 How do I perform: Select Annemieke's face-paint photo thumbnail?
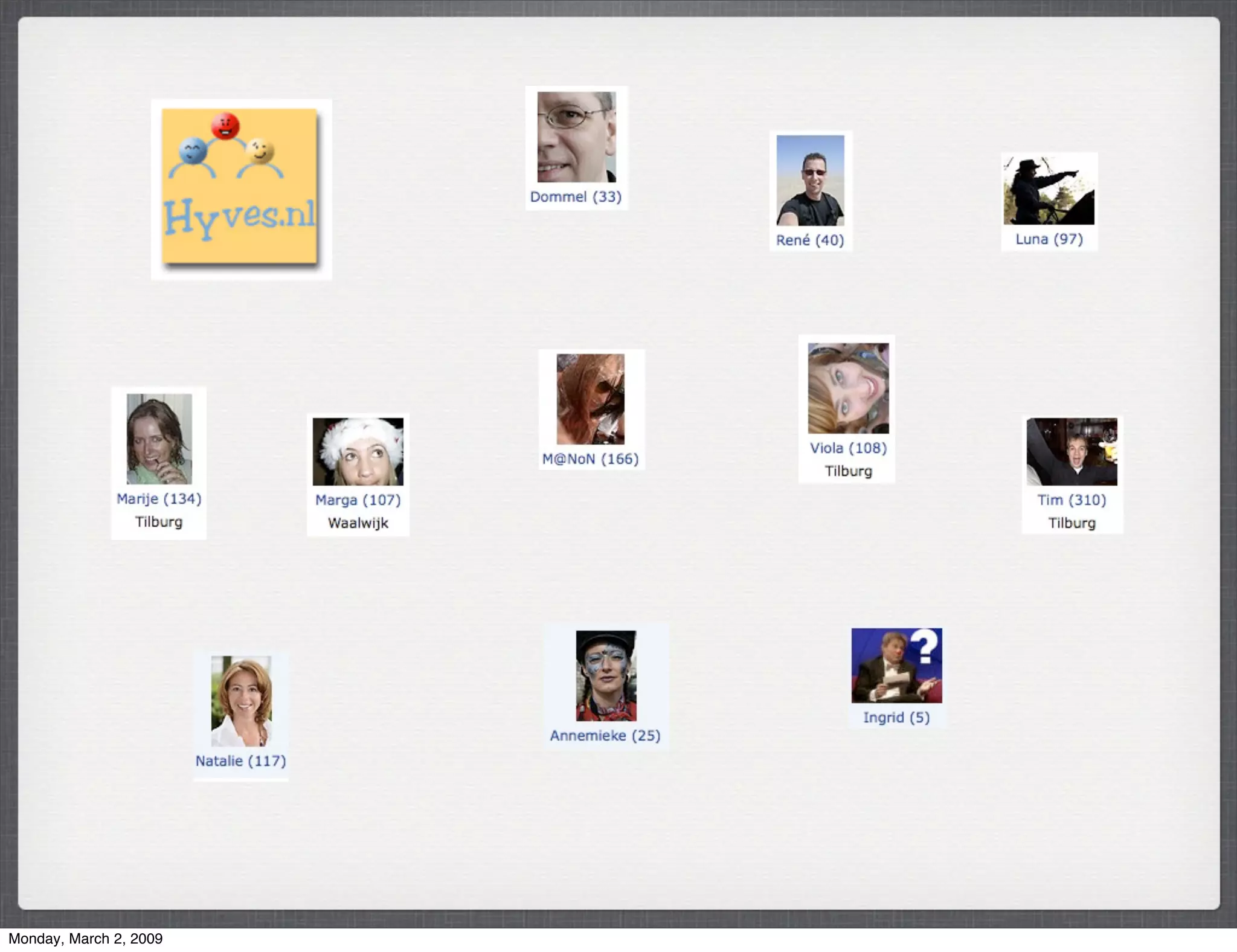tap(606, 676)
